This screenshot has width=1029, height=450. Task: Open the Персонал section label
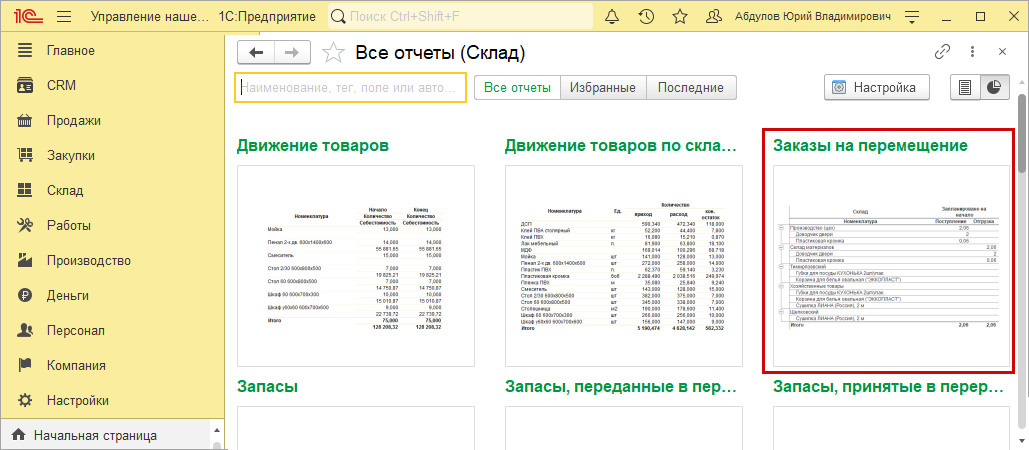pos(75,331)
